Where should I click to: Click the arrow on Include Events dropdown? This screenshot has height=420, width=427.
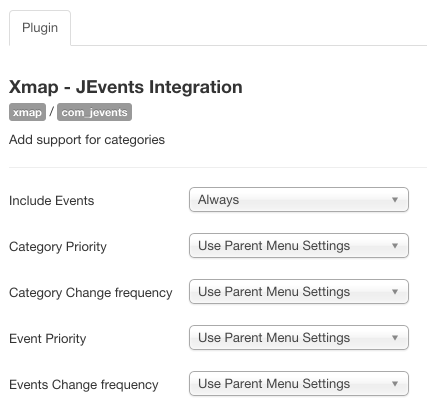coord(395,200)
